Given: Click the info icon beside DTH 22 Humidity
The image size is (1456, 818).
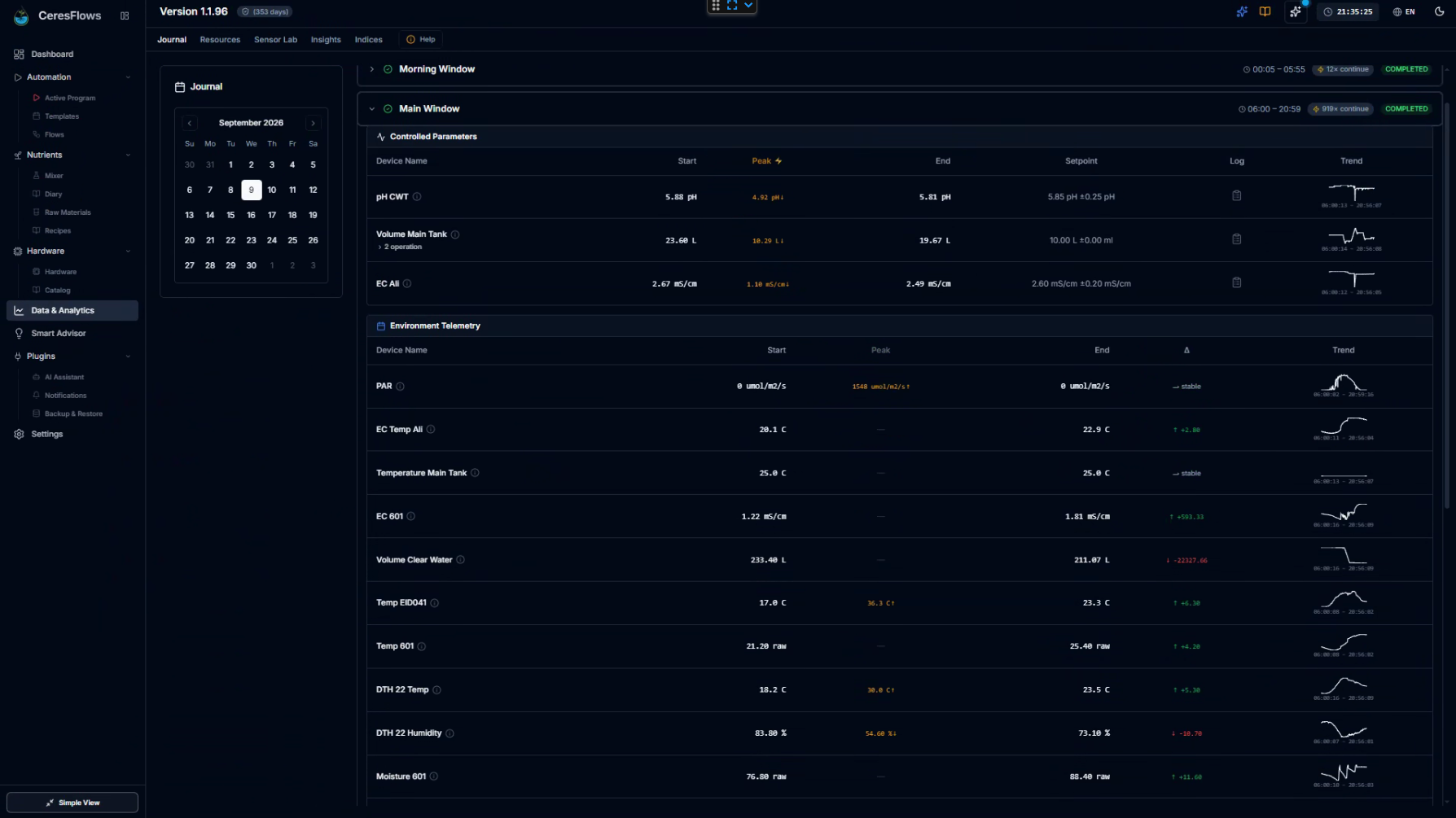Looking at the screenshot, I should coord(450,733).
